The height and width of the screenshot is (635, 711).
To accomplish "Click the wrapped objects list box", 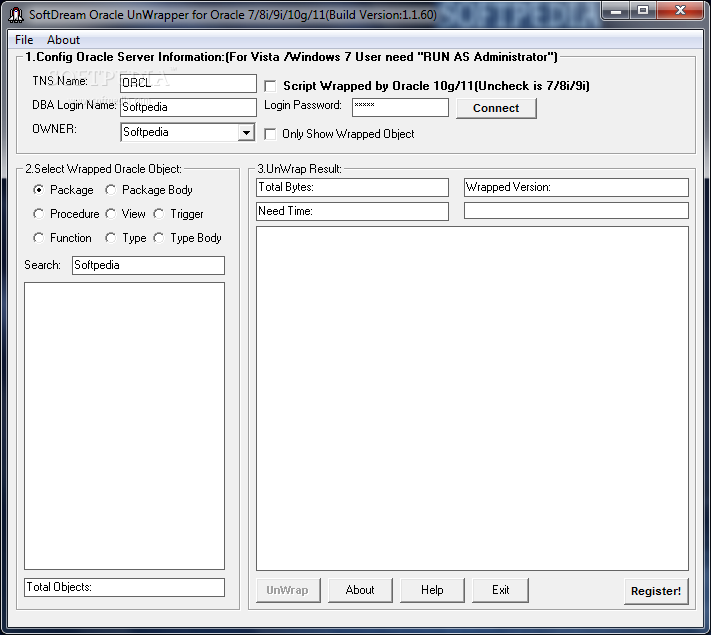I will coord(124,426).
